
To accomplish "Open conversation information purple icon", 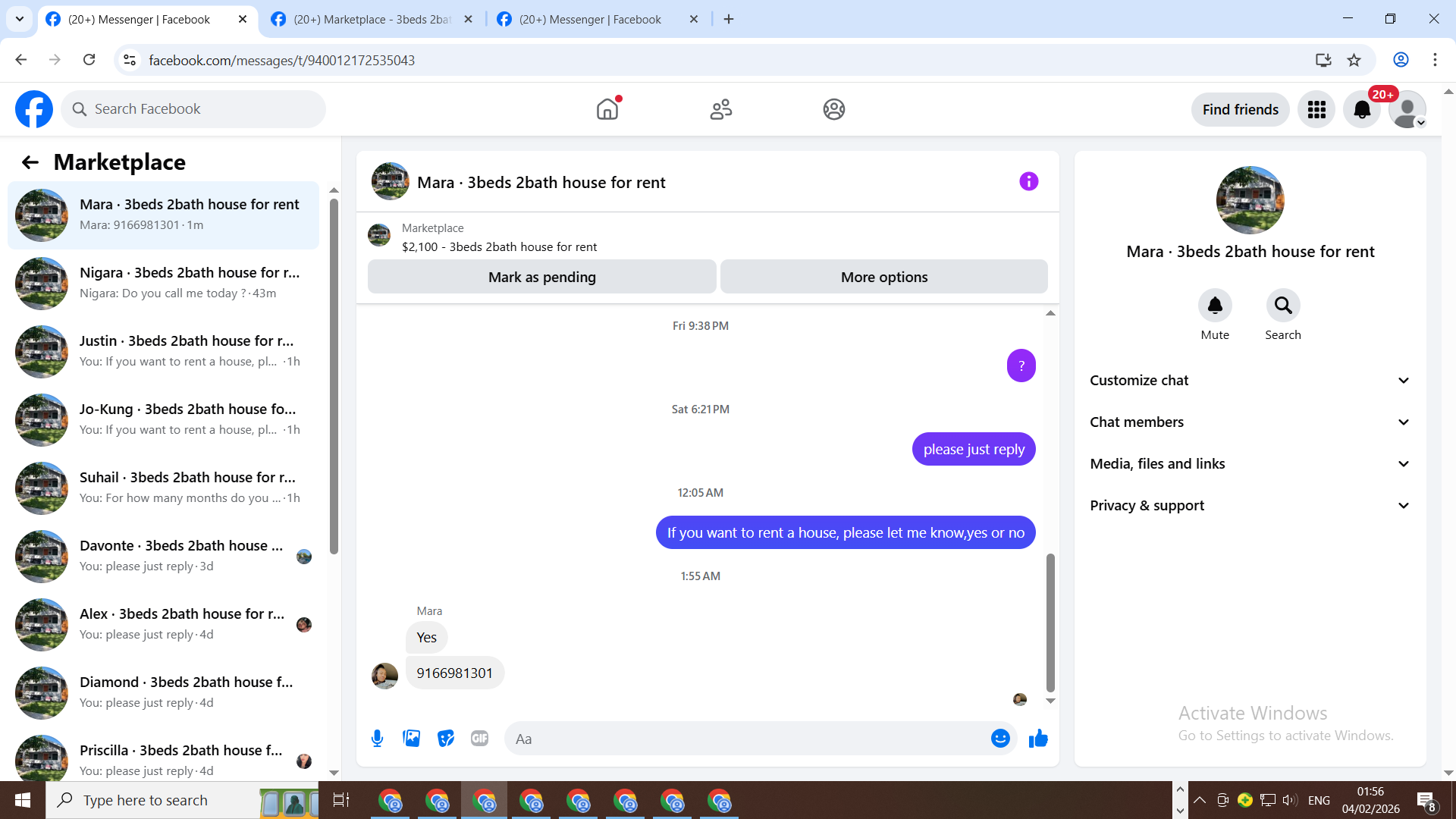I will point(1028,182).
